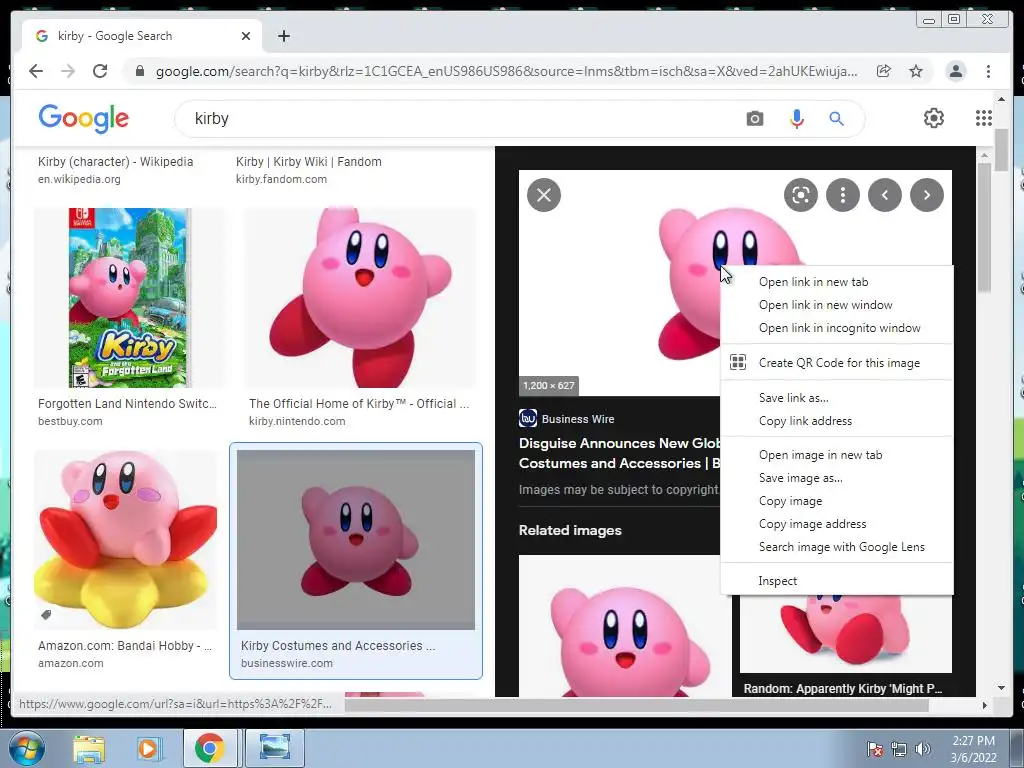Image resolution: width=1024 pixels, height=768 pixels.
Task: Open the Official Home of Kirby thumbnail
Action: pyautogui.click(x=359, y=298)
